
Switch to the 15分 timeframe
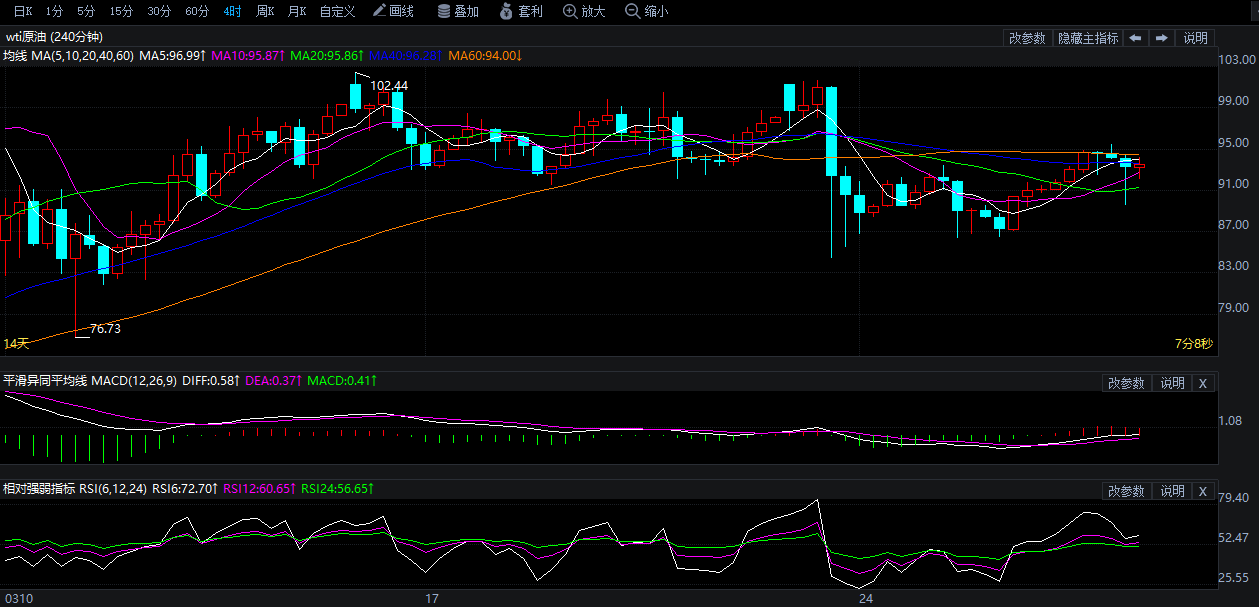click(x=121, y=12)
